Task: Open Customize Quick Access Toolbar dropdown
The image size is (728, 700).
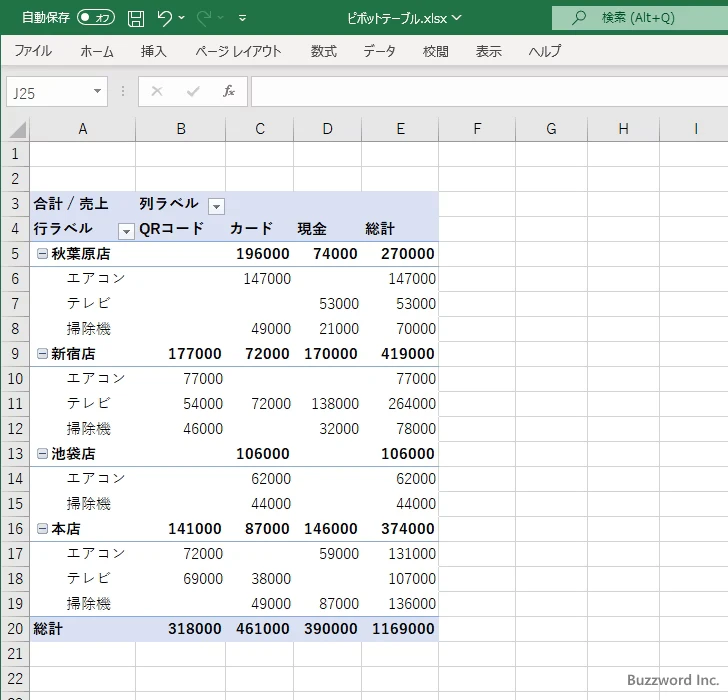Action: 242,18
